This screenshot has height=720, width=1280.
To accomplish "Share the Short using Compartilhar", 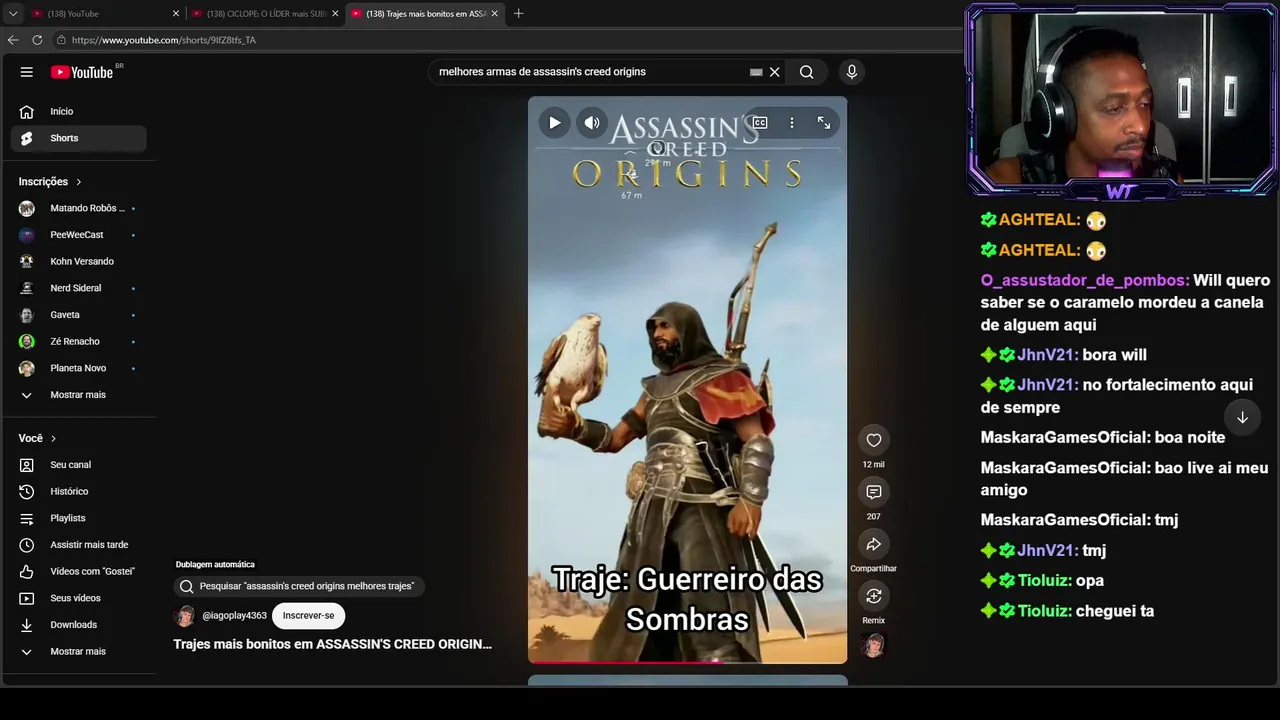I will [874, 544].
